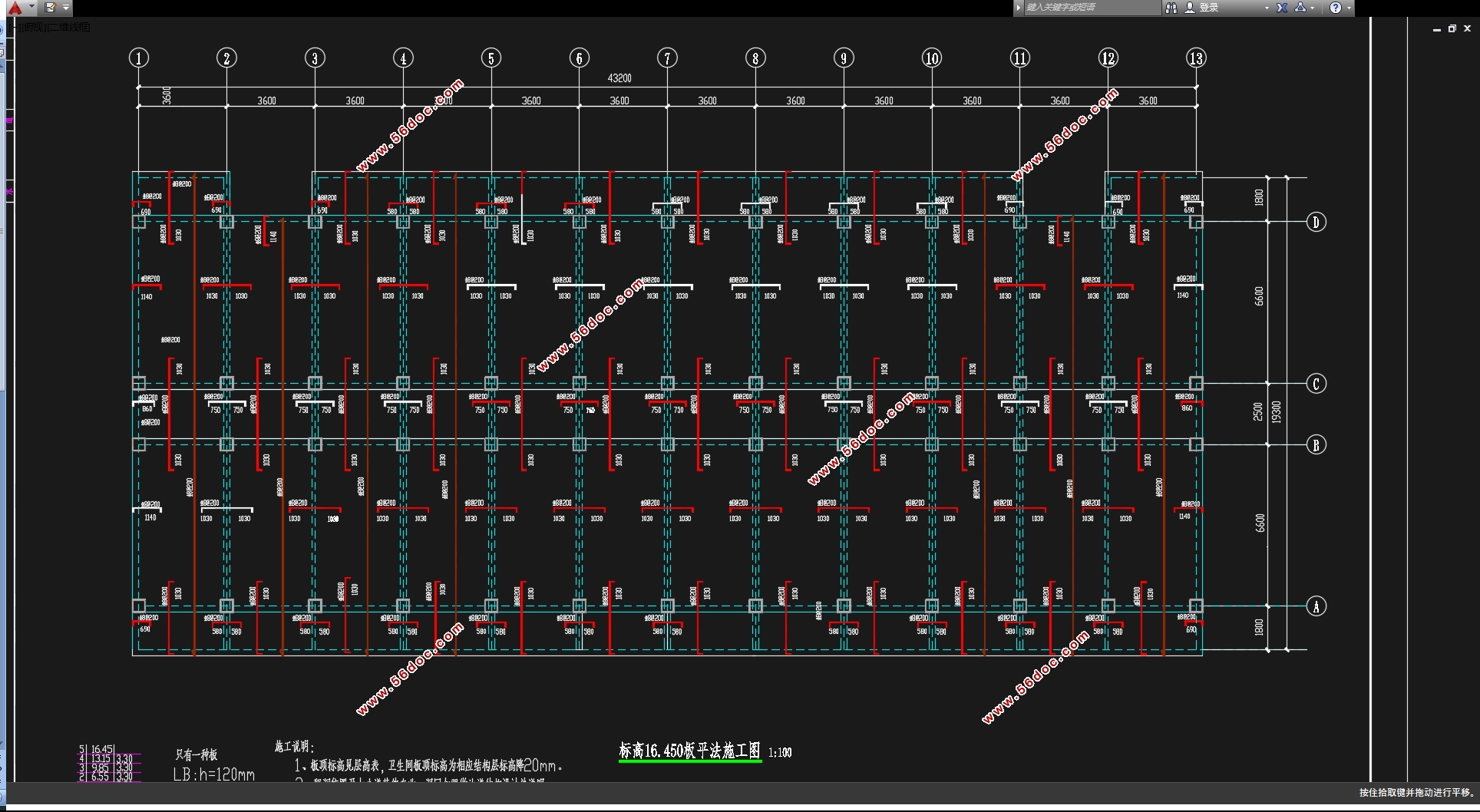Image resolution: width=1480 pixels, height=812 pixels.
Task: Expand the Help dropdown arrow
Action: point(1349,8)
